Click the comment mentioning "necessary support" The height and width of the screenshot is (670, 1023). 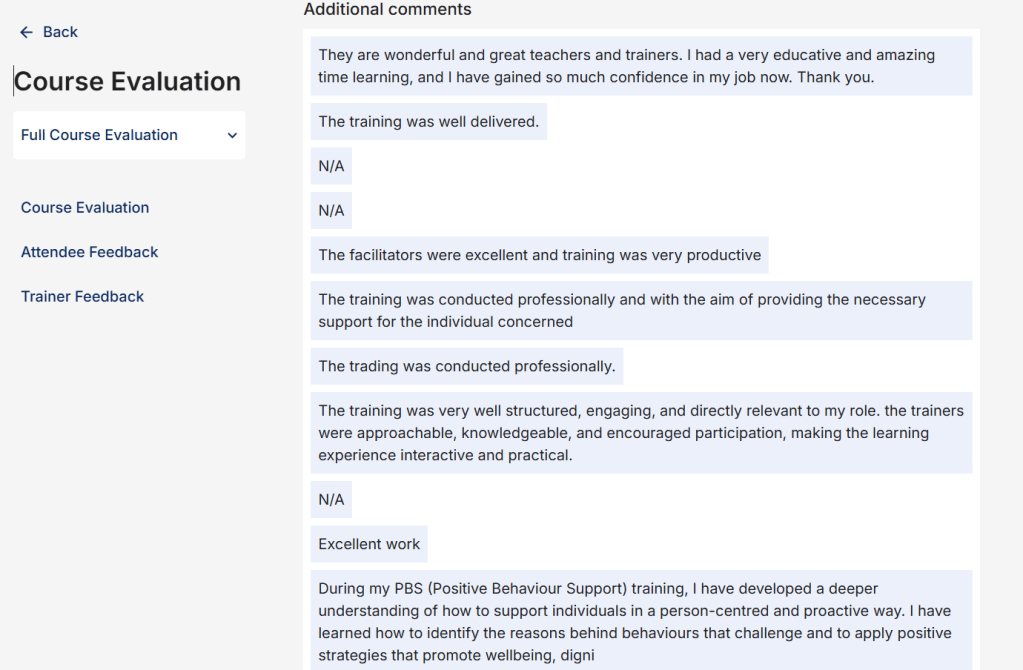[641, 310]
